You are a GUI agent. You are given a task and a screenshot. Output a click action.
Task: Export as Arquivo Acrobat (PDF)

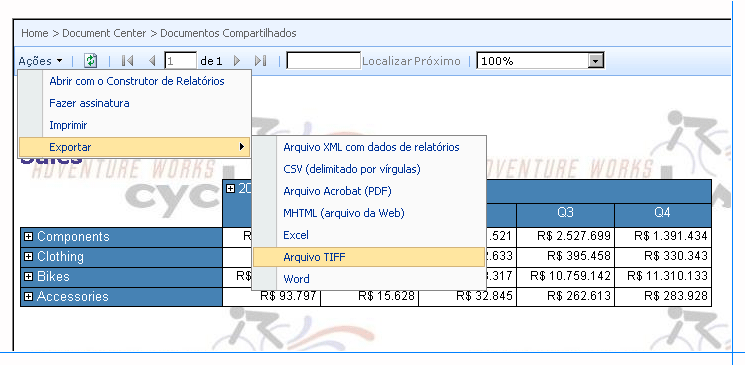[x=369, y=191]
